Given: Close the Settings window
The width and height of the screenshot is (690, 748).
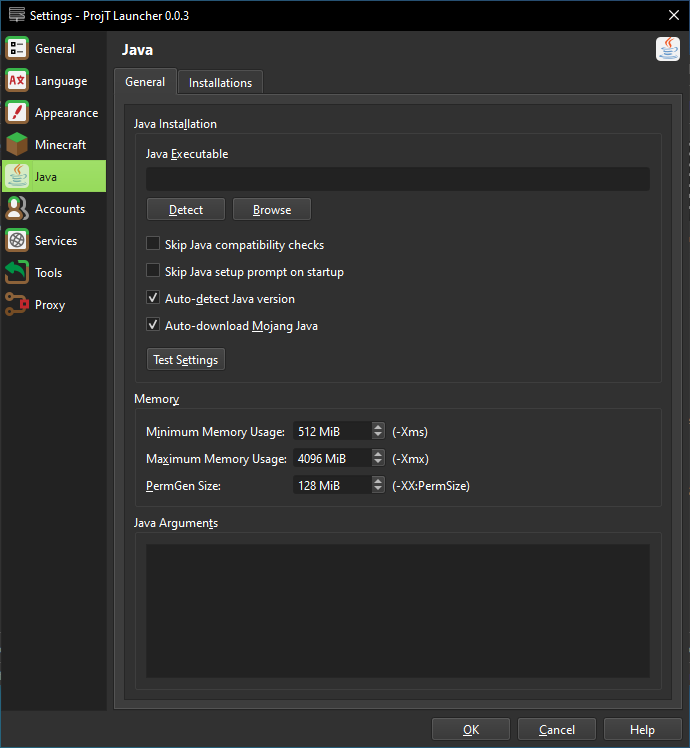Looking at the screenshot, I should click(x=674, y=15).
